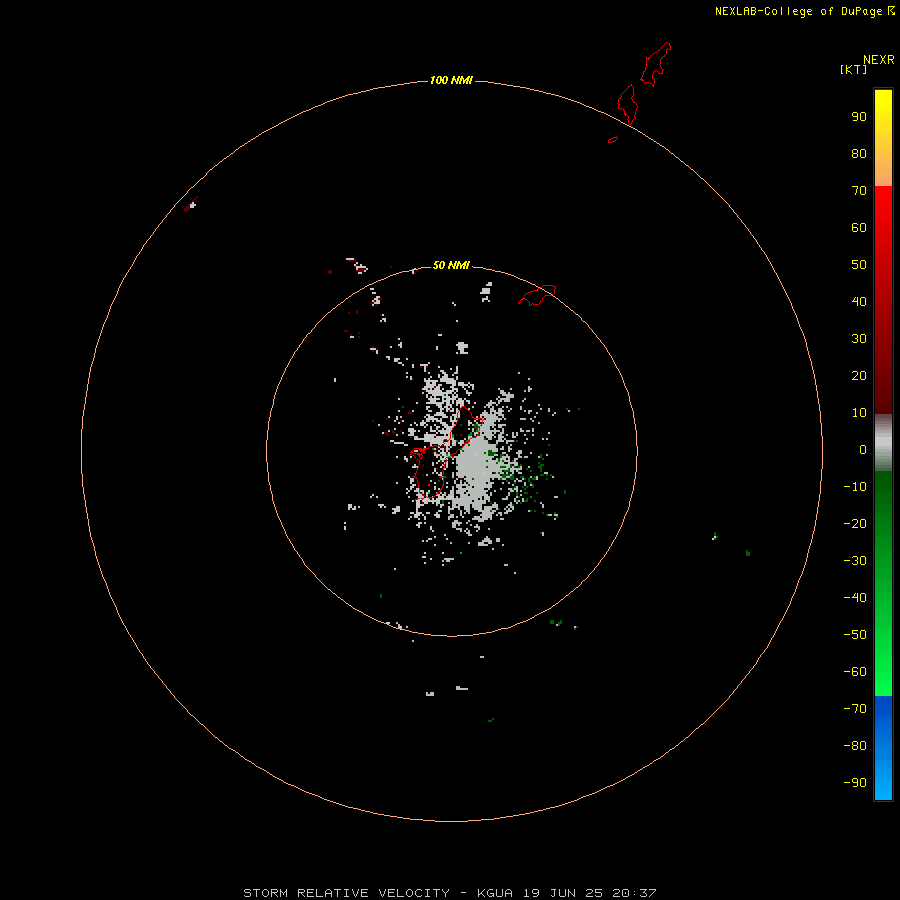The image size is (900, 900).
Task: Click the 80 value on the velocity scale
Action: pyautogui.click(x=859, y=153)
